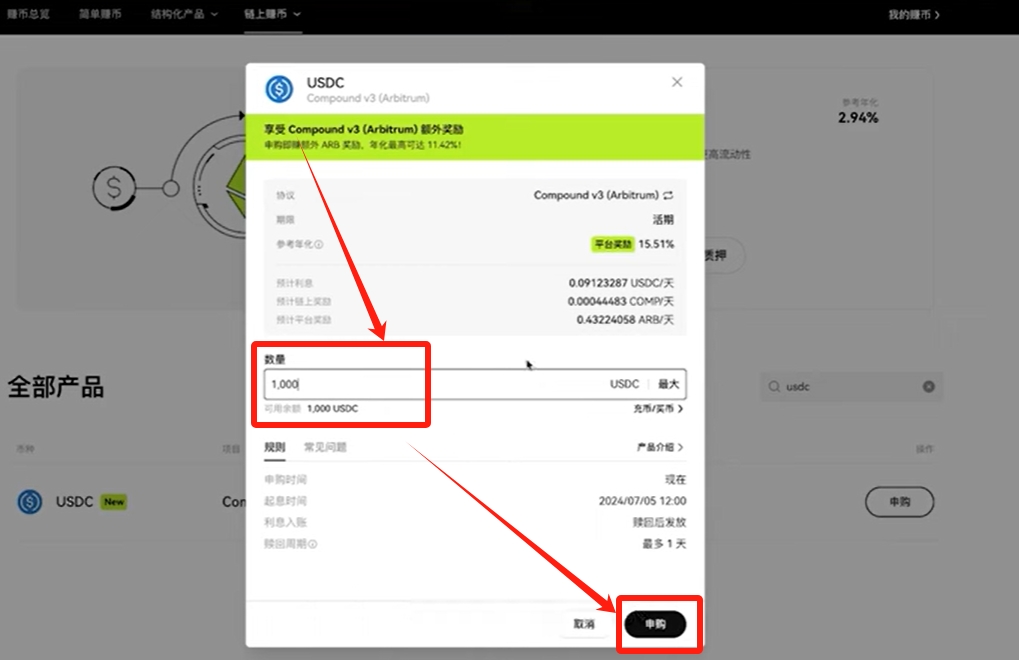The image size is (1019, 660).
Task: Click the USDC coin icon in dialog header
Action: click(x=279, y=89)
